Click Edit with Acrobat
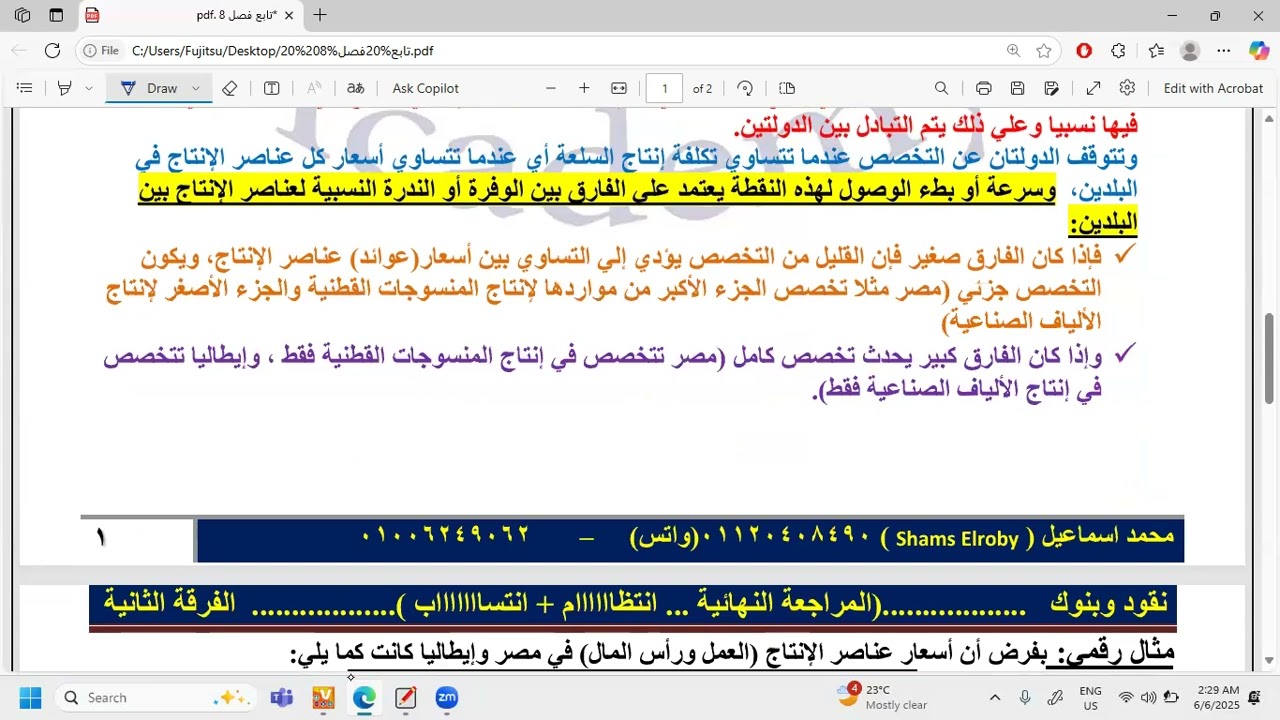 pyautogui.click(x=1213, y=88)
